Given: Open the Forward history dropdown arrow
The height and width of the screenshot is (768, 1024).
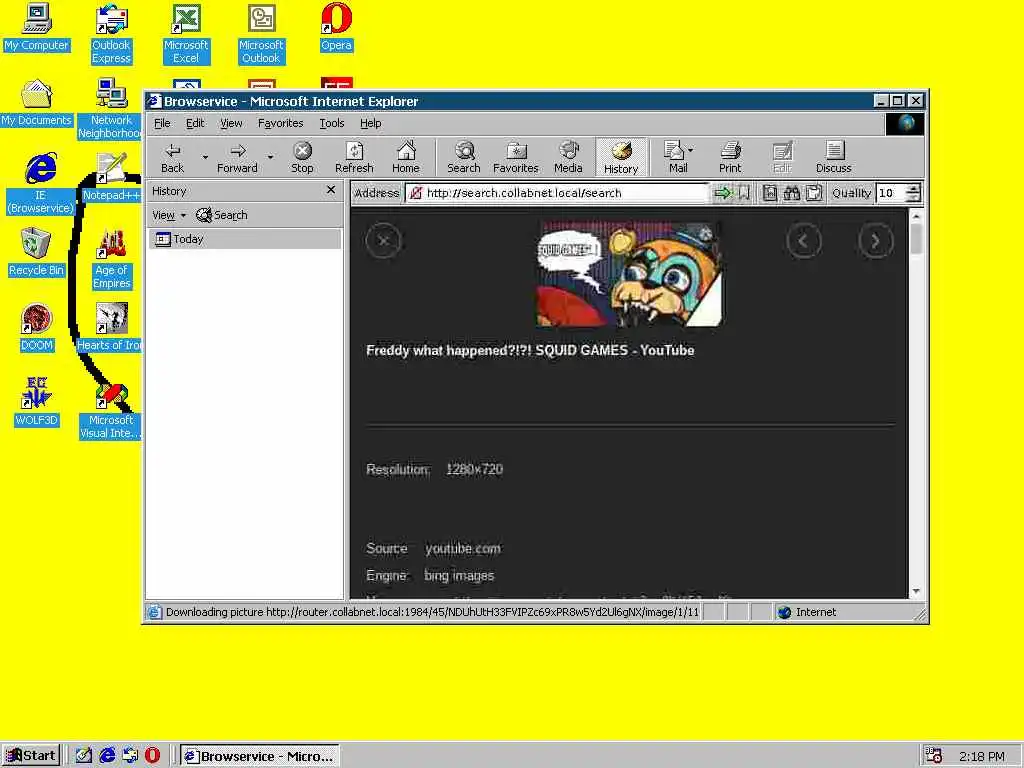Looking at the screenshot, I should (270, 157).
